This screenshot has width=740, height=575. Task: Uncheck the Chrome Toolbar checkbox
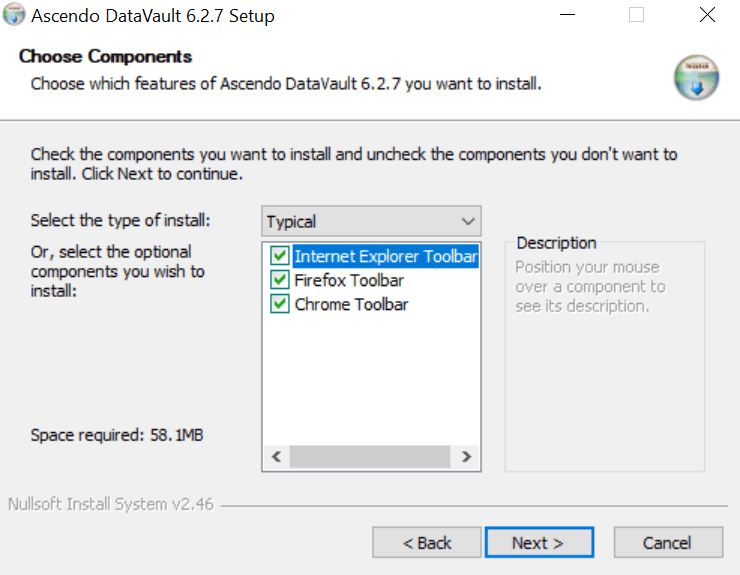[x=279, y=304]
